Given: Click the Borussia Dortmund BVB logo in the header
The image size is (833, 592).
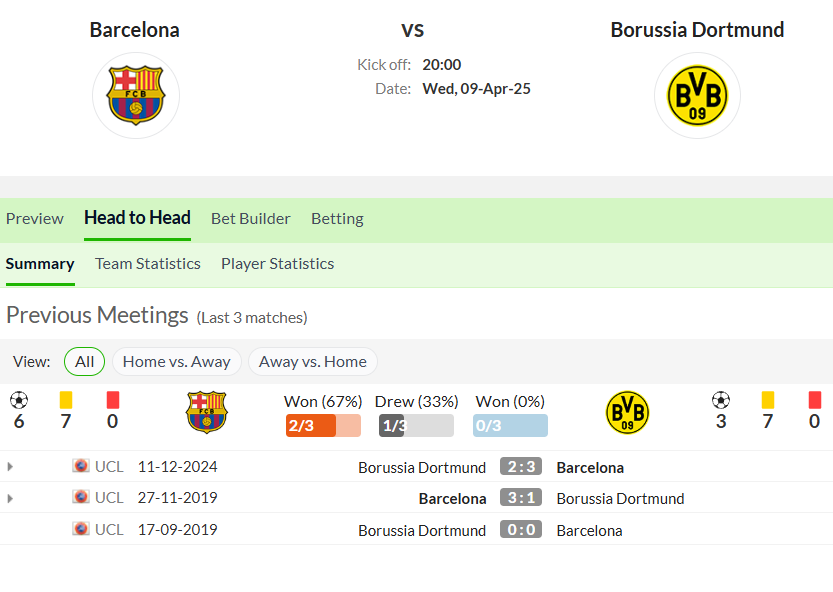Looking at the screenshot, I should 697,96.
